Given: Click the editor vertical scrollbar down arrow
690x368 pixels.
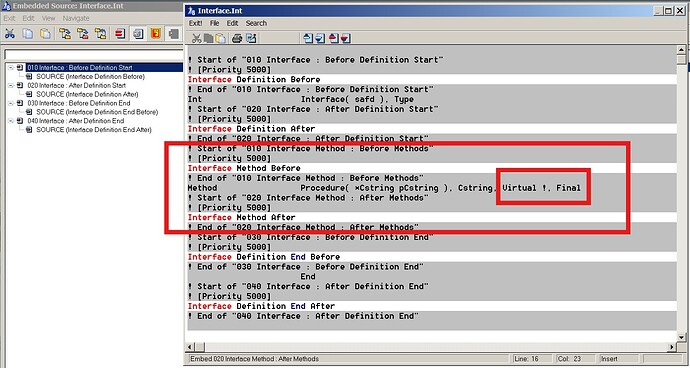Looking at the screenshot, I should coord(681,338).
